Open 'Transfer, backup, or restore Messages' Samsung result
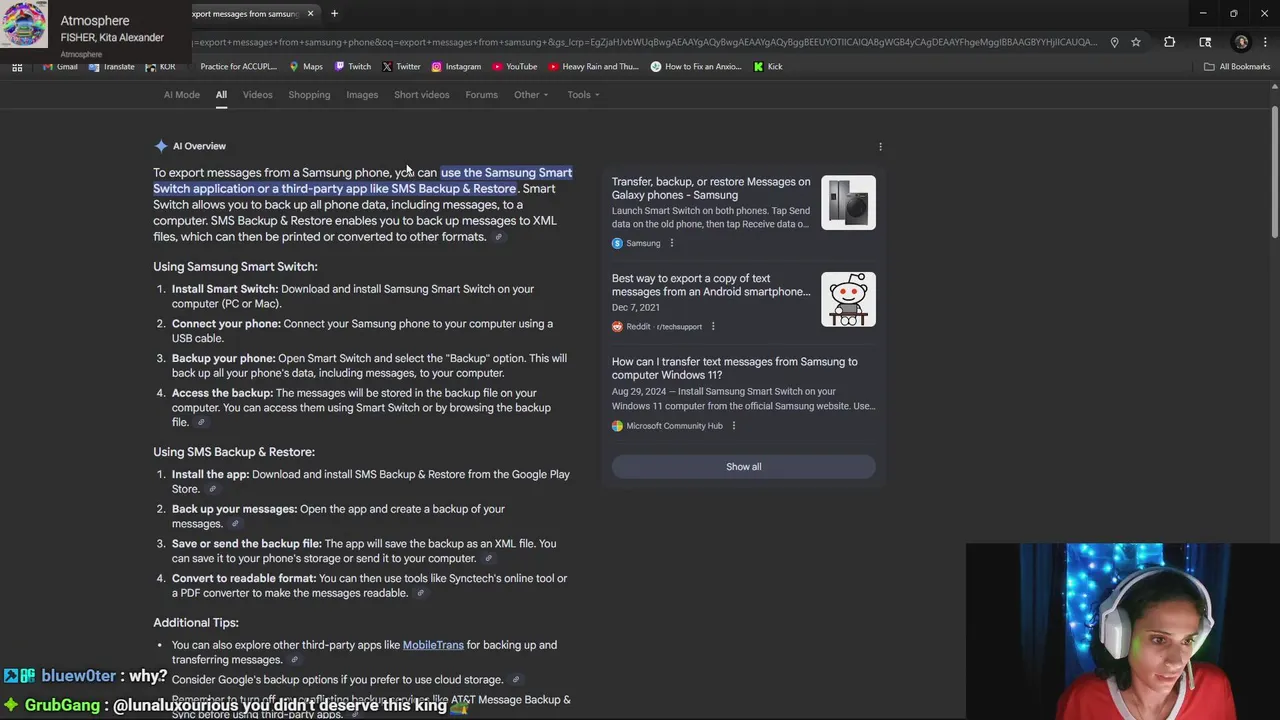Screen dimensions: 1280x720 point(711,188)
